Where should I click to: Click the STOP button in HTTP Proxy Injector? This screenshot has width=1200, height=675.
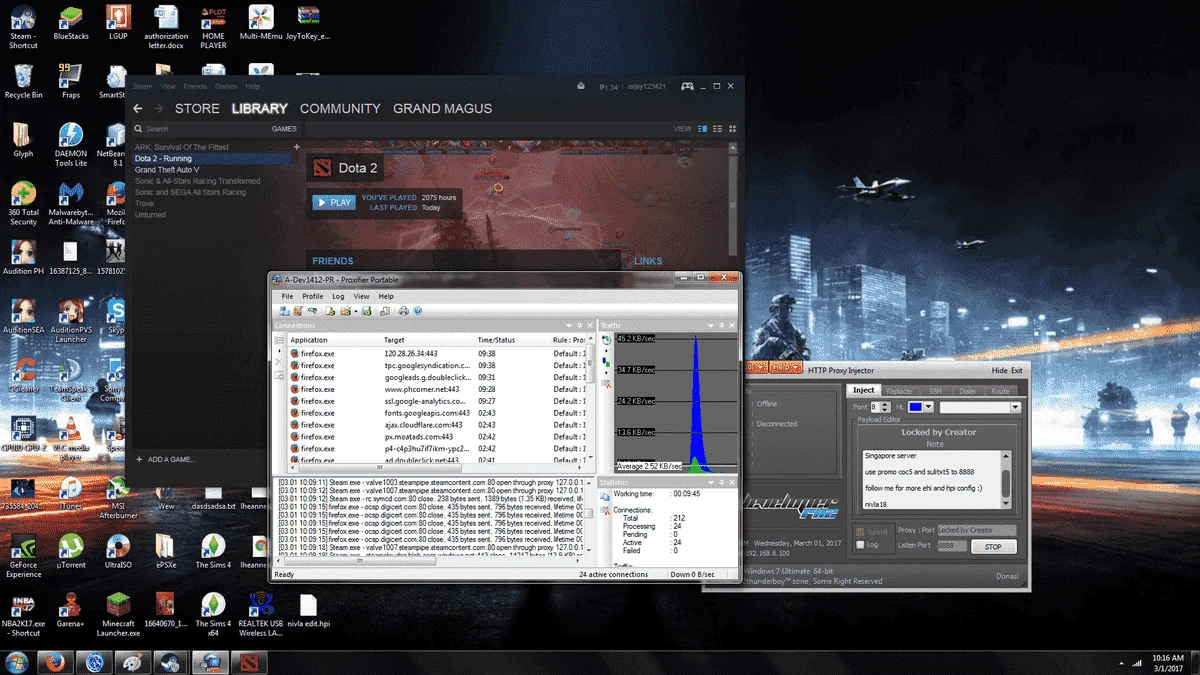pyautogui.click(x=993, y=547)
